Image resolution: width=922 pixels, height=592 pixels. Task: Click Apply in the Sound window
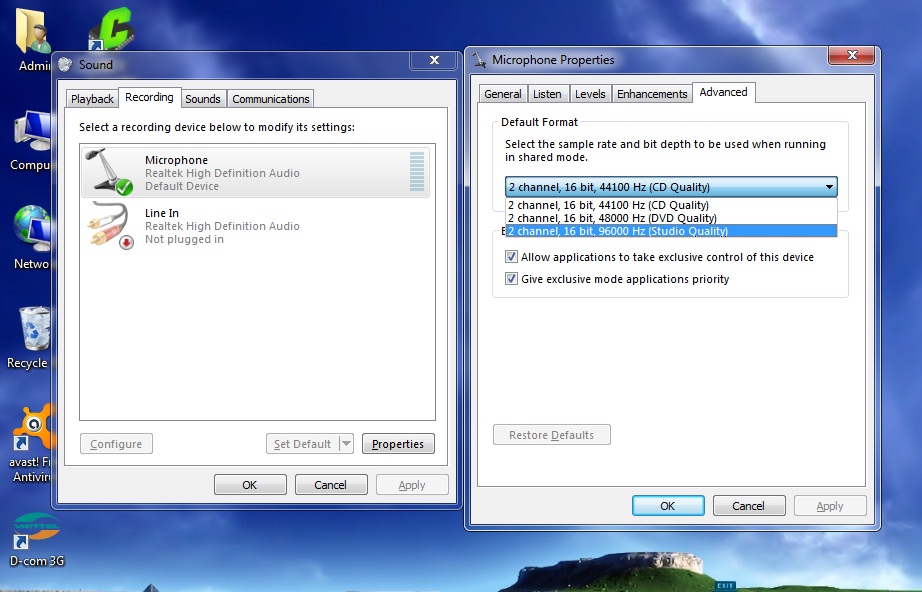pyautogui.click(x=412, y=485)
